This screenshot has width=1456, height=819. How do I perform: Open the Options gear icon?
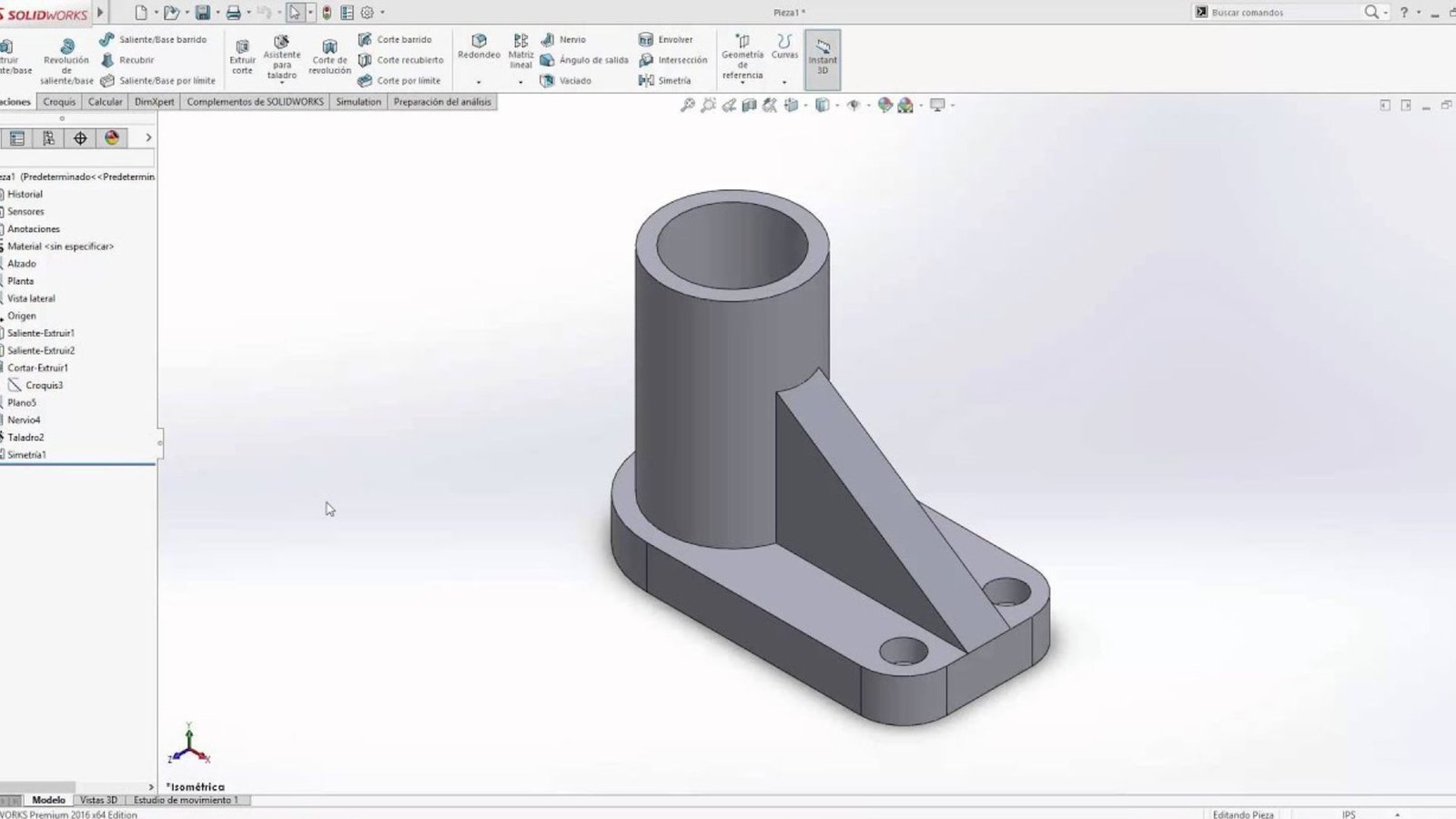pos(368,13)
